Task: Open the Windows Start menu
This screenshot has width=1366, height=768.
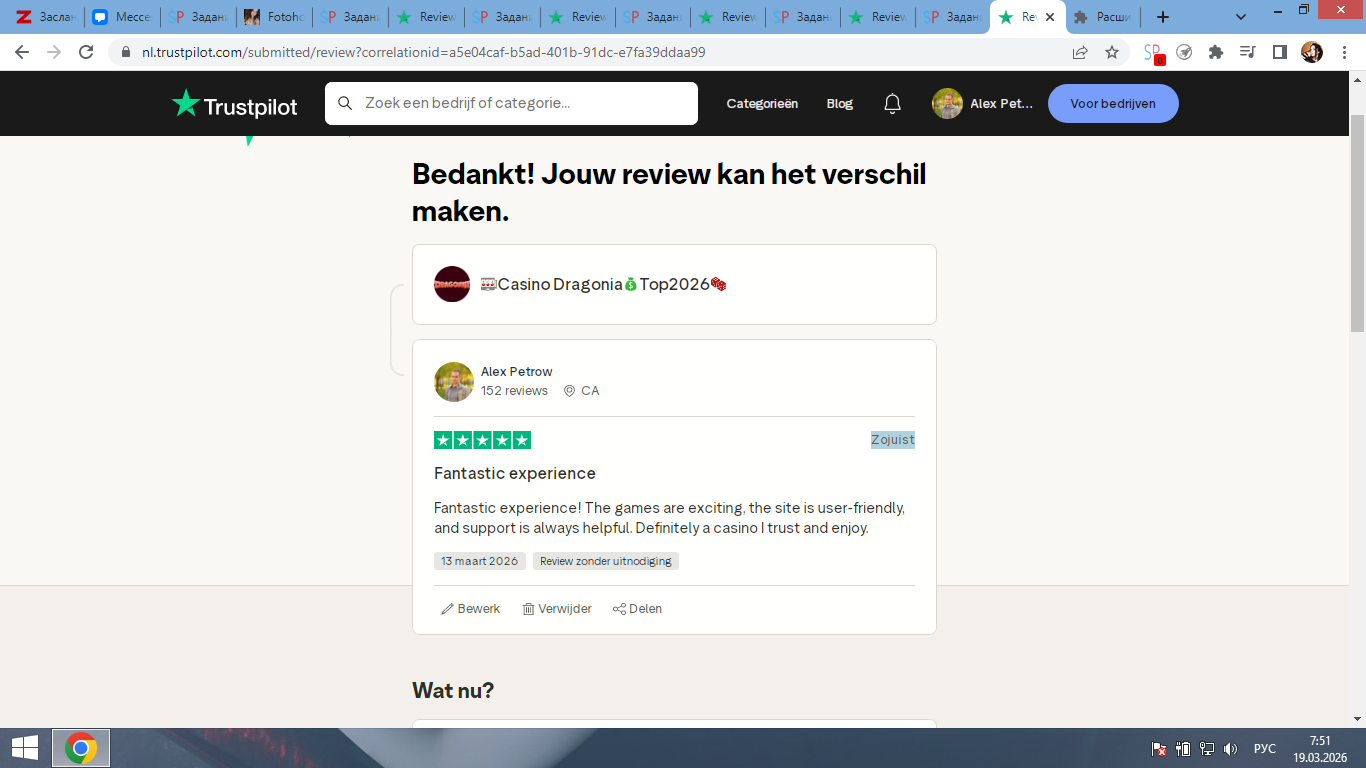Action: click(24, 748)
